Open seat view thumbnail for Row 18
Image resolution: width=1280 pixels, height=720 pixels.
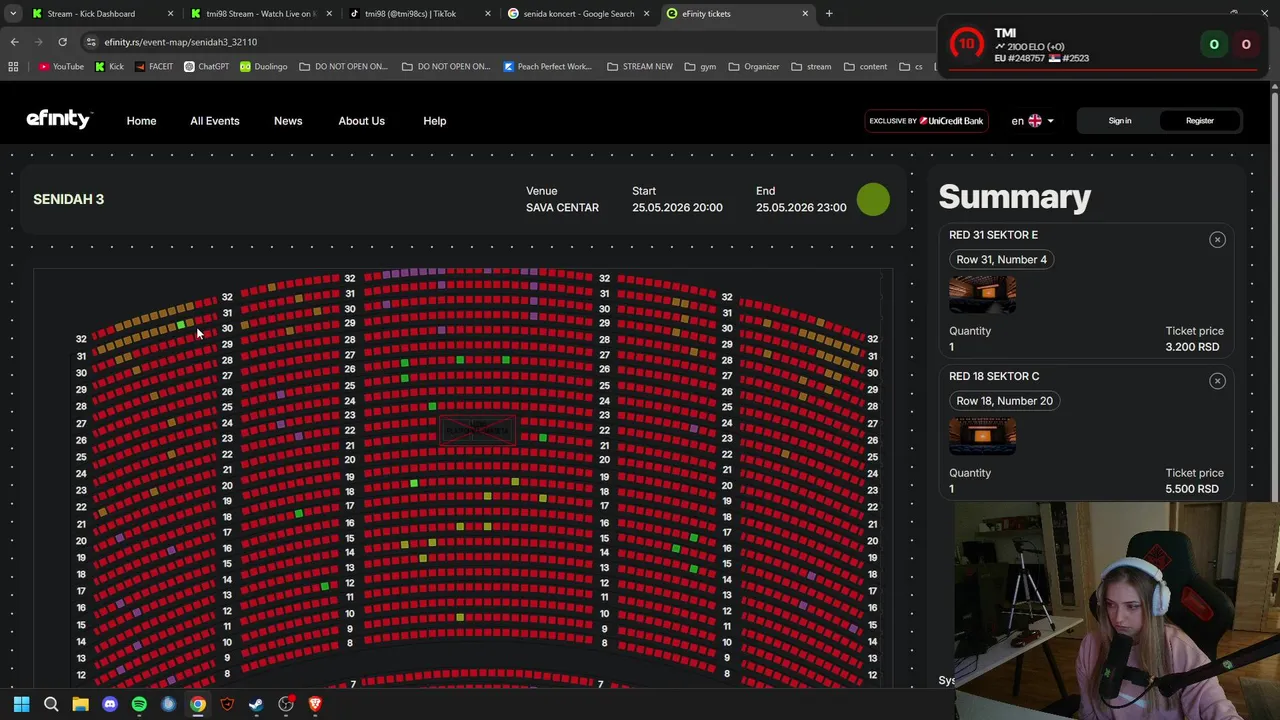tap(982, 437)
